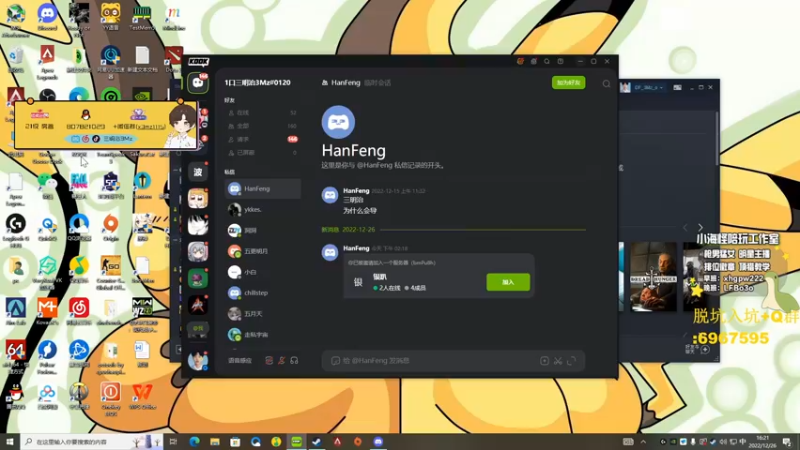Viewport: 800px width, 450px height.
Task: Click next arrow in background window carousel
Action: [700, 228]
